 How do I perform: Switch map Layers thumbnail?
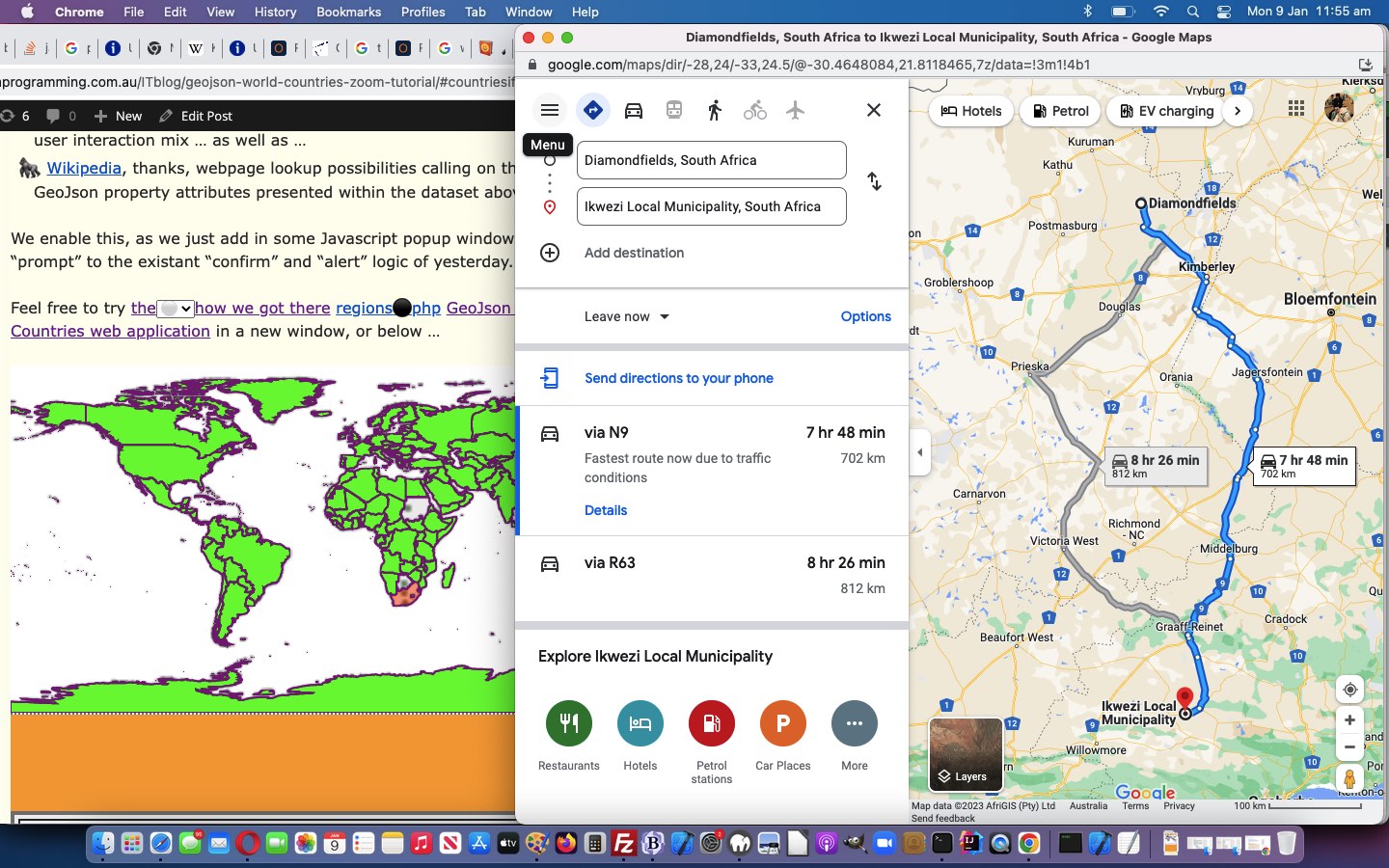pos(967,753)
